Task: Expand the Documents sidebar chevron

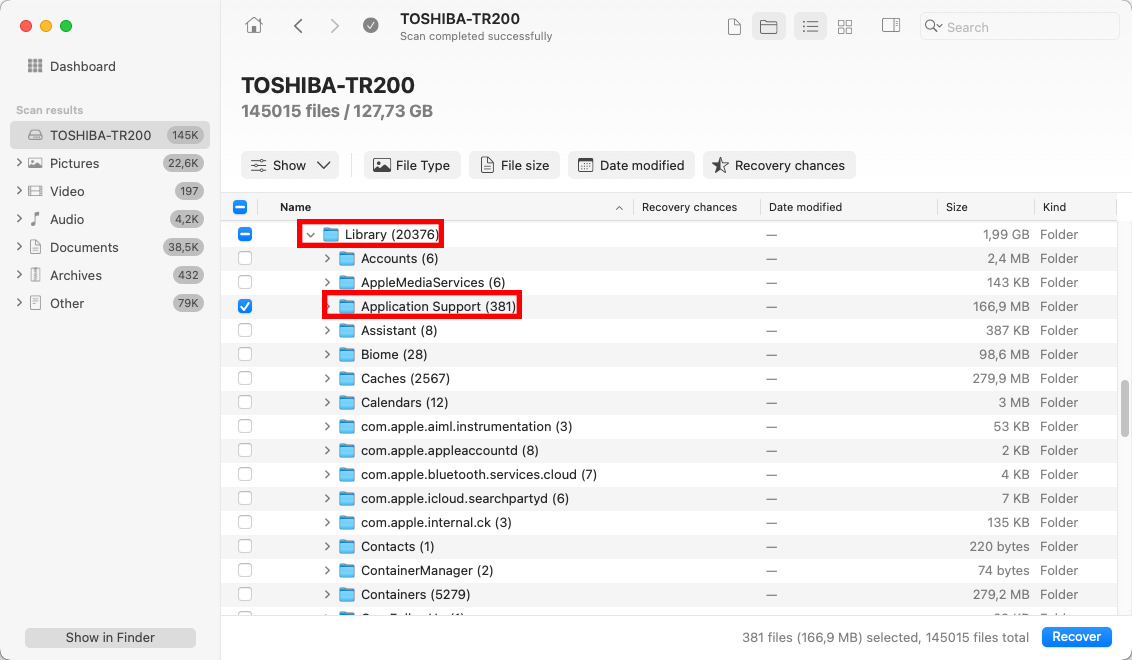Action: (19, 247)
